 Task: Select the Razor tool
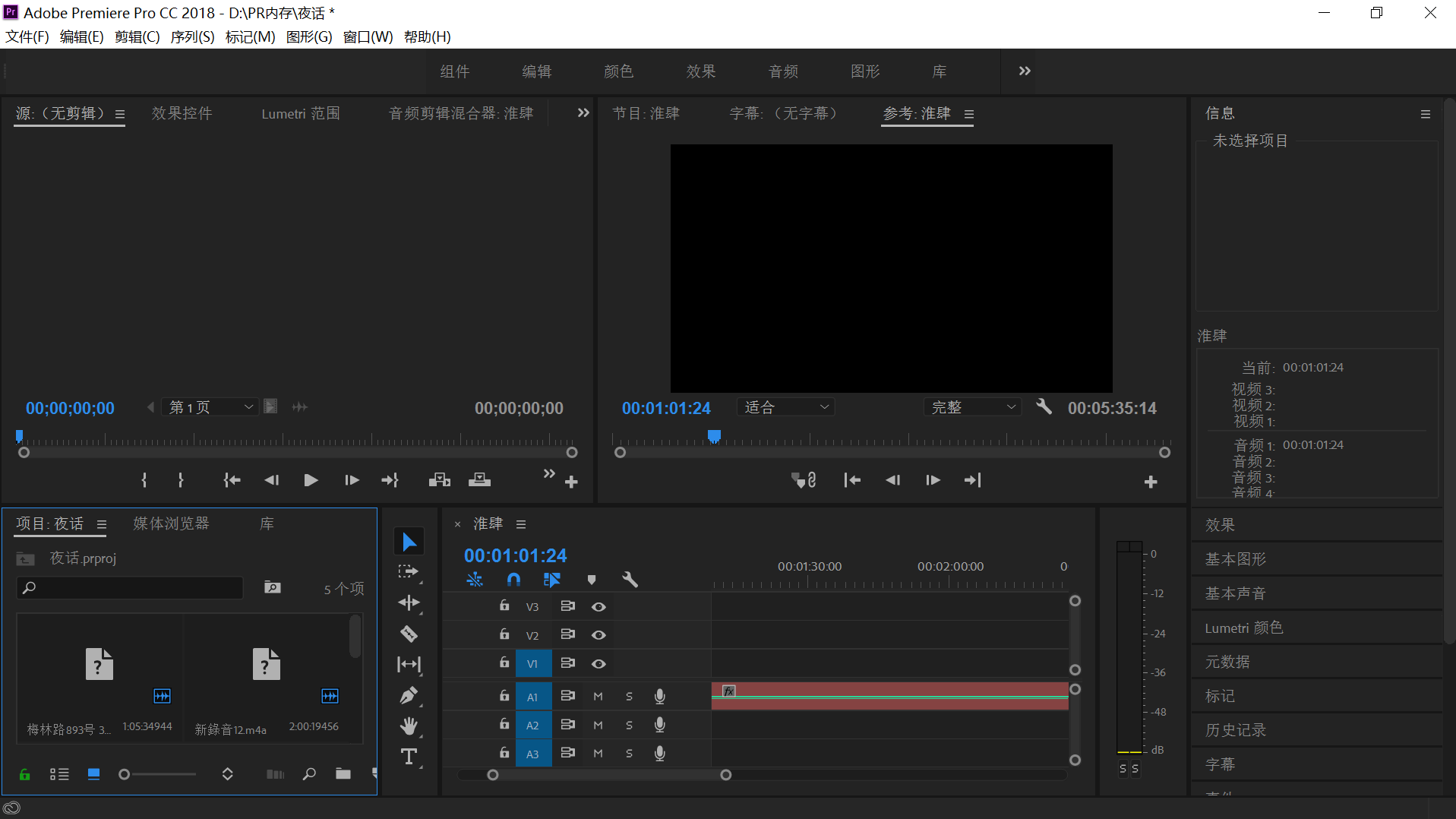[409, 634]
